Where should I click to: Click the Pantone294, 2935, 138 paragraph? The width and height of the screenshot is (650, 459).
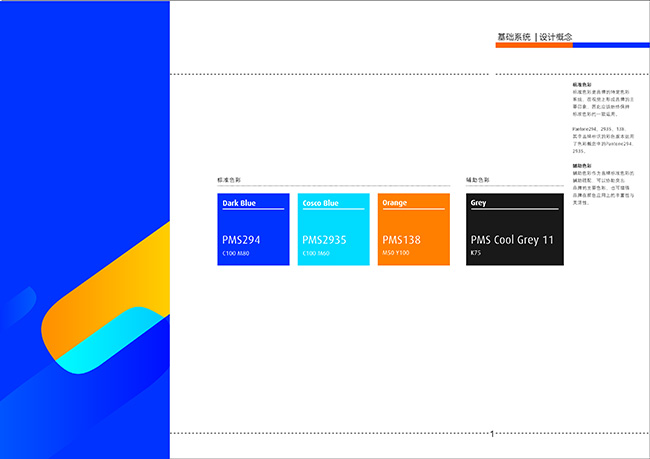click(x=598, y=144)
